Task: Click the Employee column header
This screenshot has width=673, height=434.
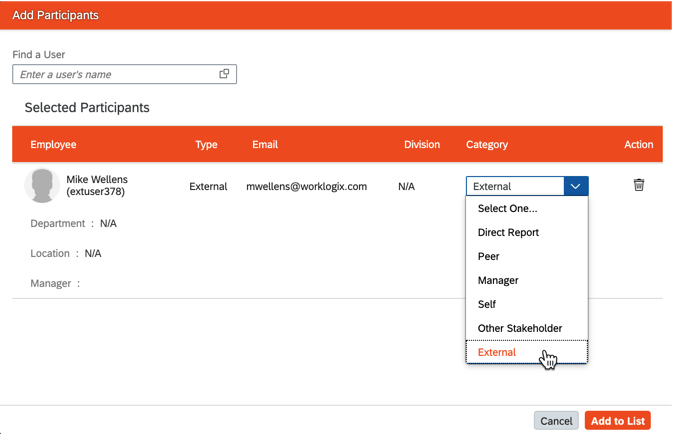Action: (x=53, y=144)
